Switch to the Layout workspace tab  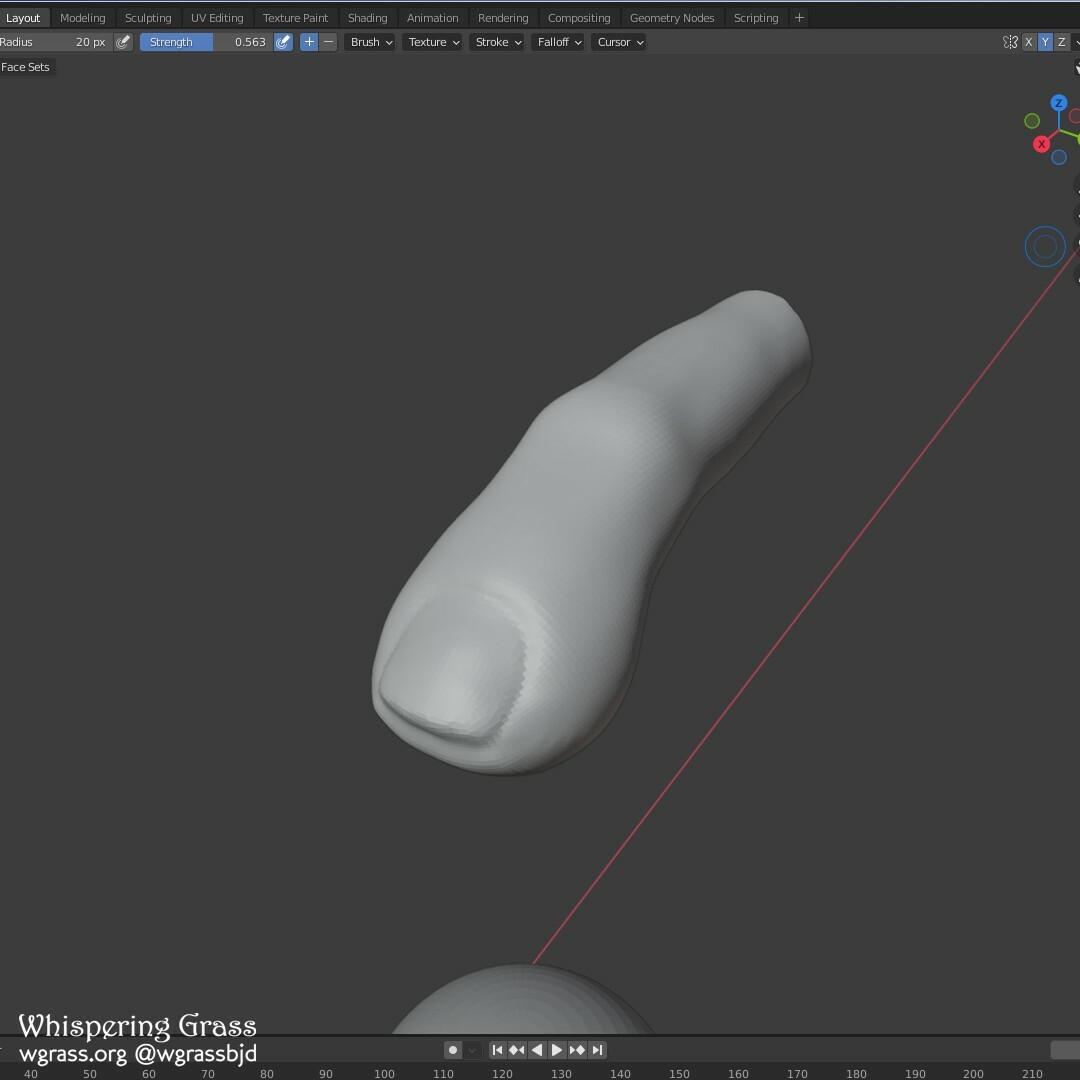pos(23,18)
